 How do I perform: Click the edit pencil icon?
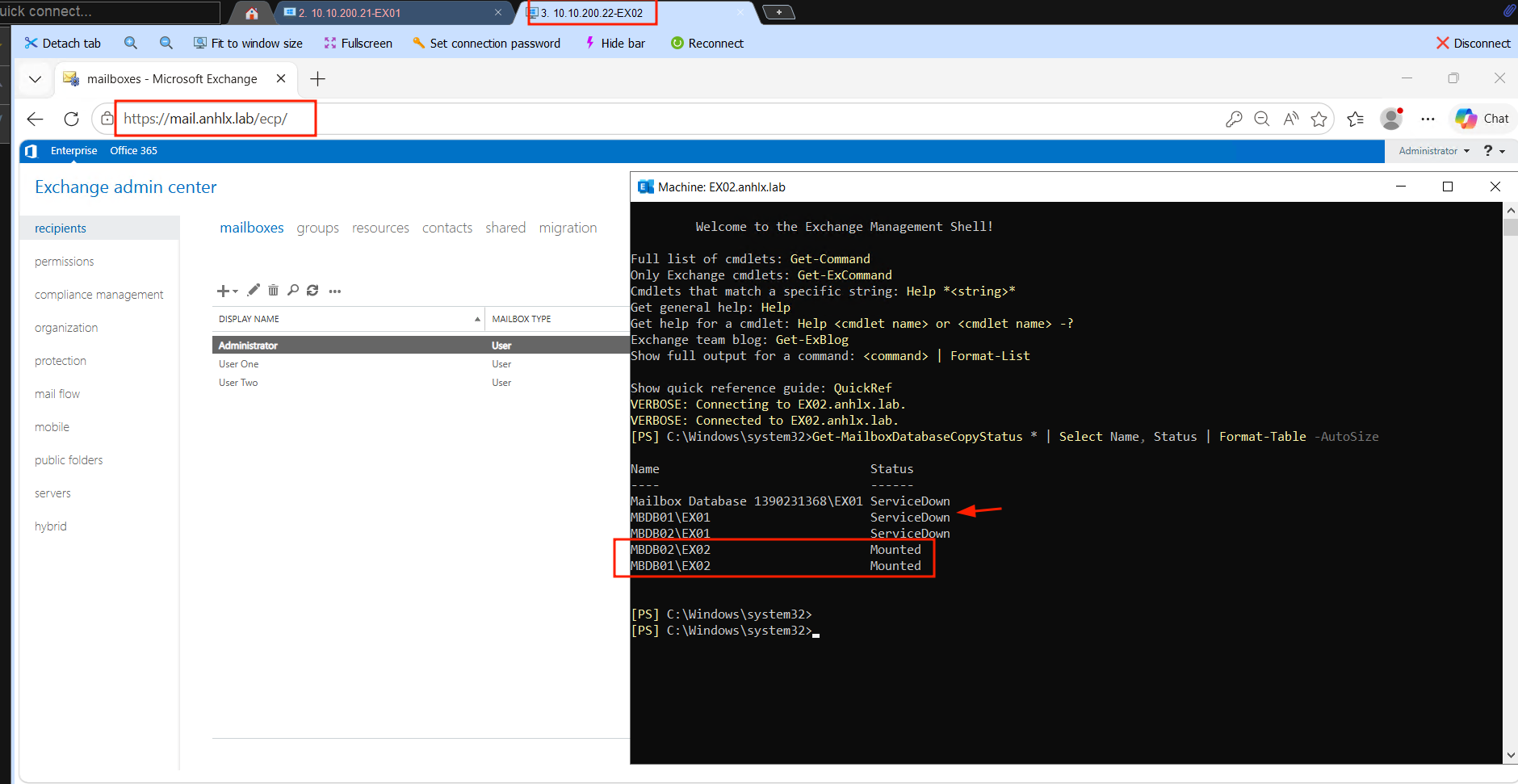tap(254, 290)
